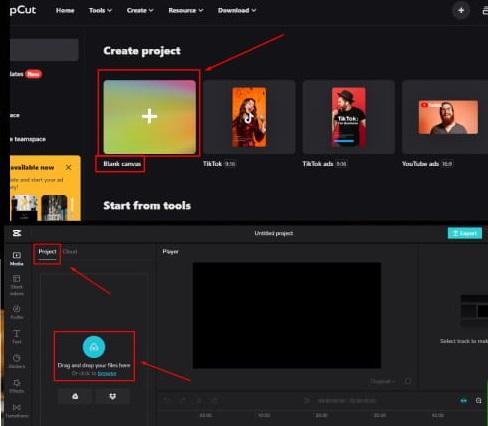
Task: Open the Home menu item
Action: [x=65, y=11]
